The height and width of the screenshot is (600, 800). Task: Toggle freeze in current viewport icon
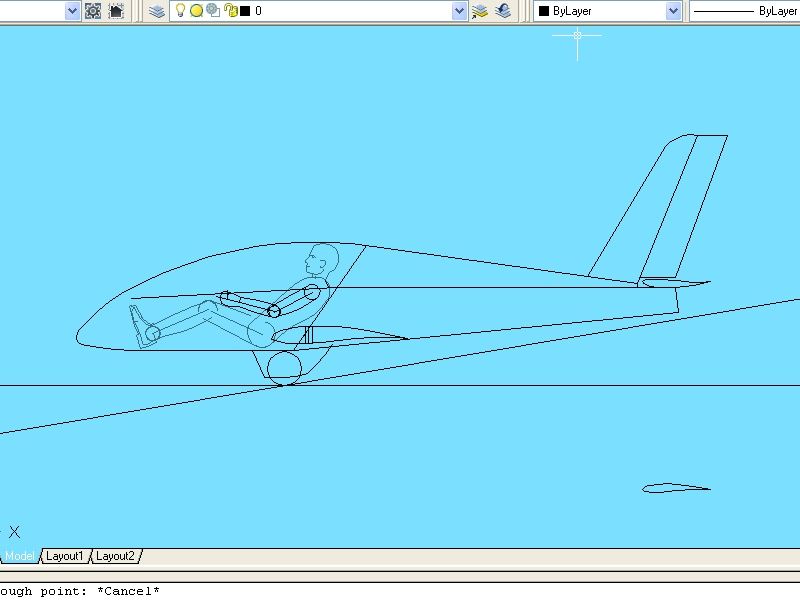point(213,11)
